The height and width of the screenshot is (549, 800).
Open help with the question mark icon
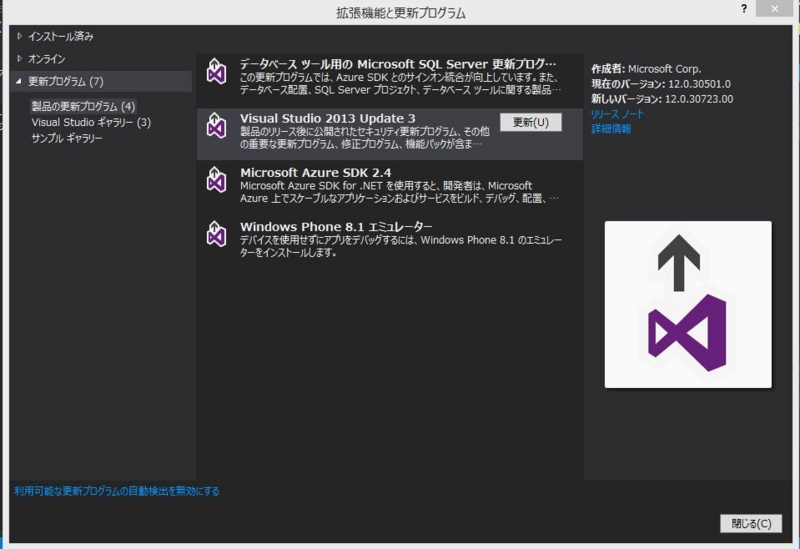click(744, 9)
